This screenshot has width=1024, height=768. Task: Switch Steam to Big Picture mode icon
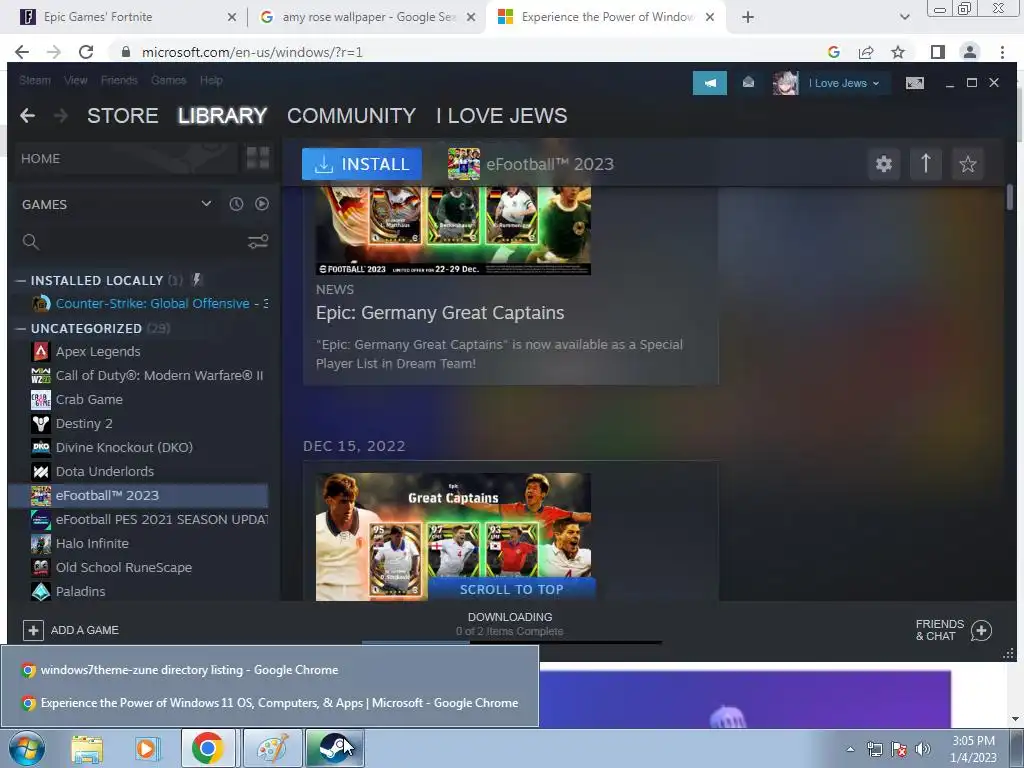[914, 83]
